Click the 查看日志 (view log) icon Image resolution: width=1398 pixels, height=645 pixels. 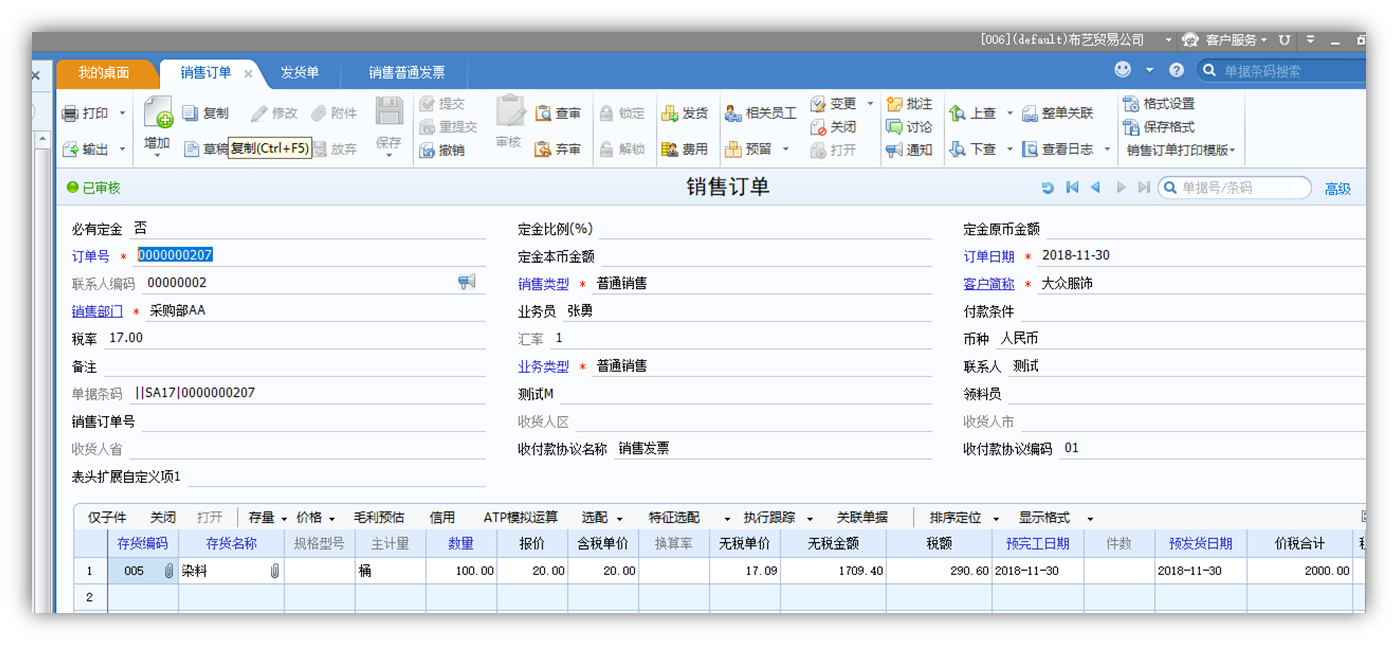point(1030,149)
